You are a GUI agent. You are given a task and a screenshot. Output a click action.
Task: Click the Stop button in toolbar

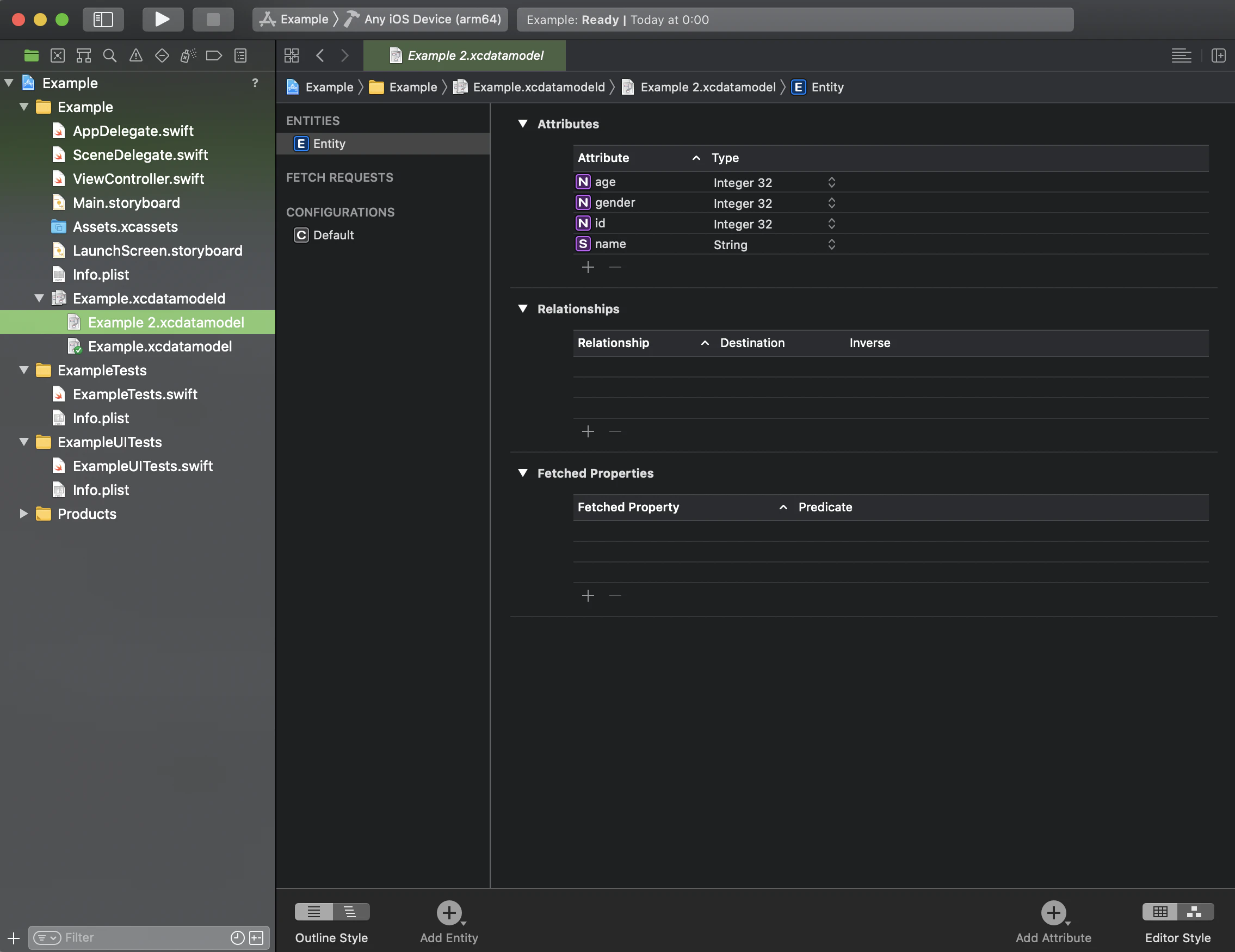[213, 19]
